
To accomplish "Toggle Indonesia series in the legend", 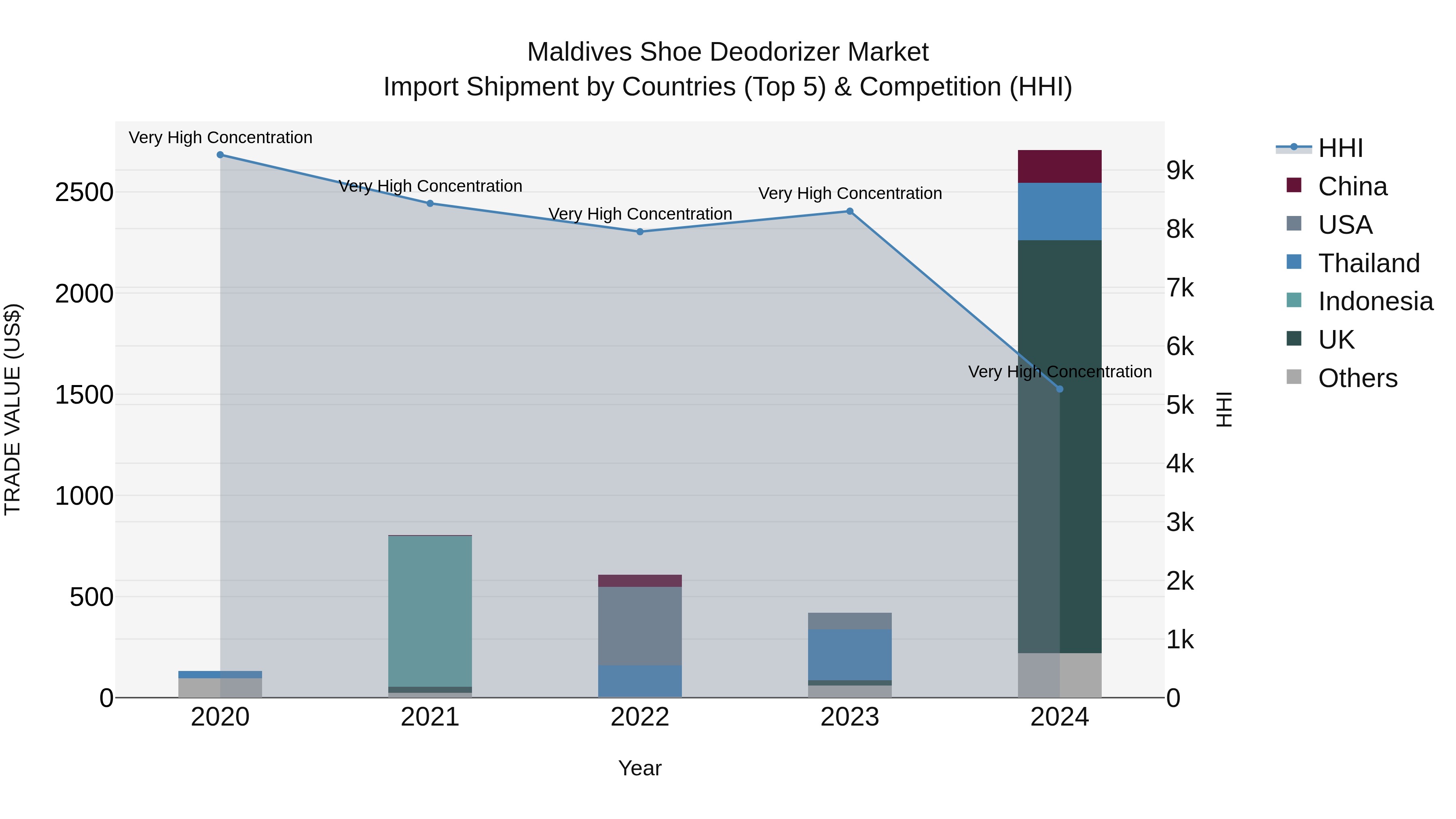I will tap(1360, 301).
